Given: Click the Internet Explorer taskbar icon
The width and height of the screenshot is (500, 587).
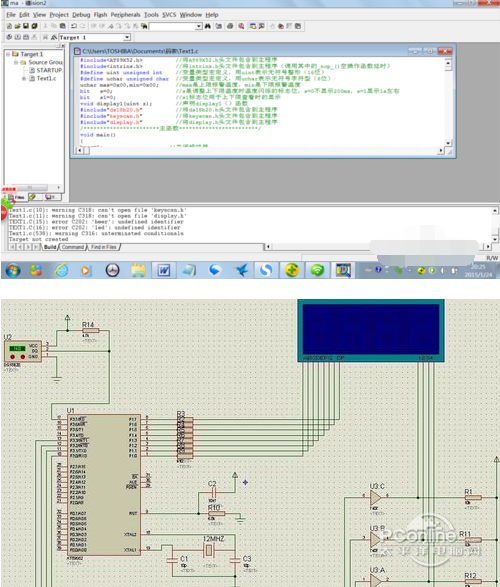Looking at the screenshot, I should click(x=61, y=270).
